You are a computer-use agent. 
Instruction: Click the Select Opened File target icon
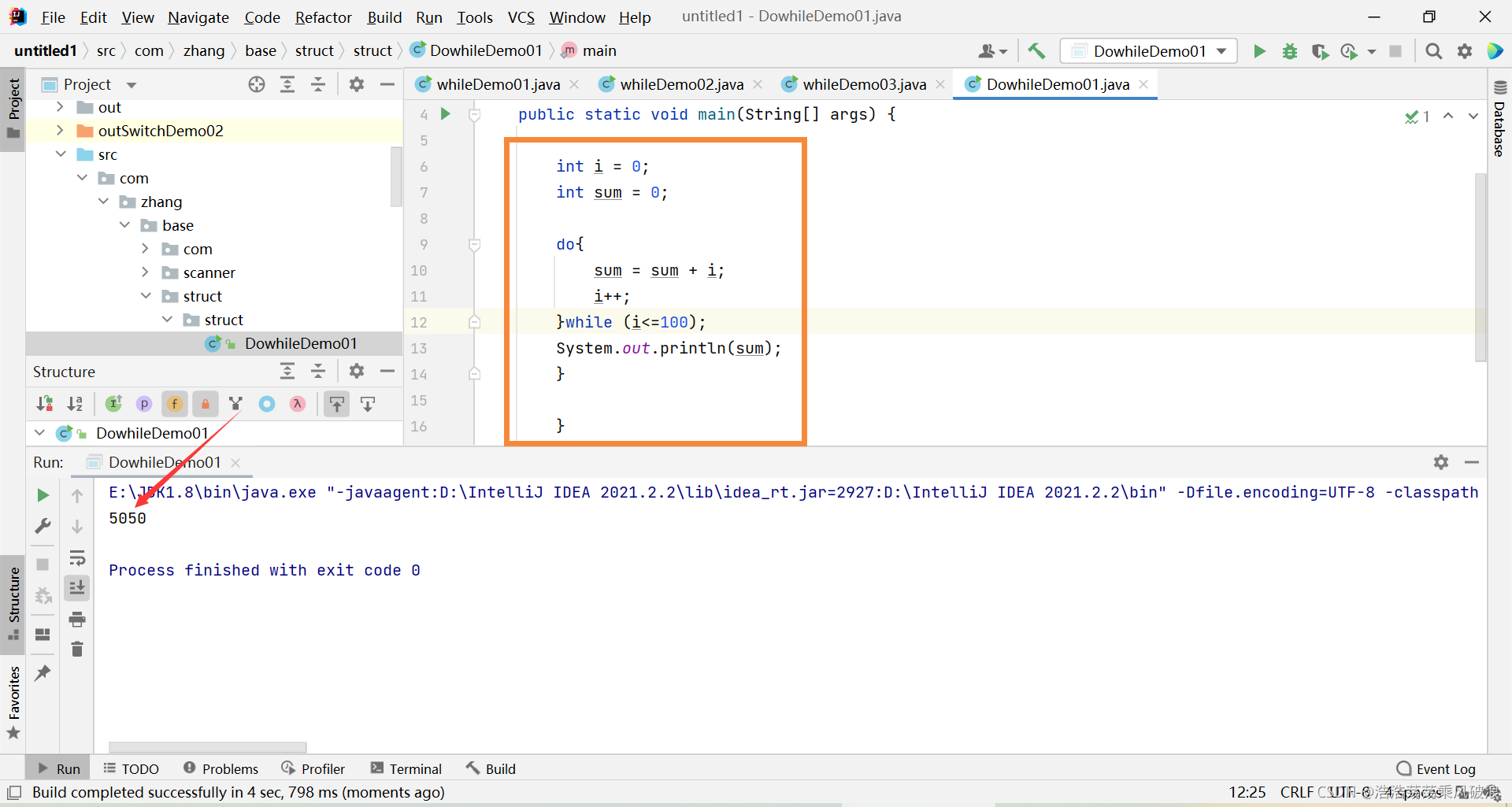pos(257,84)
